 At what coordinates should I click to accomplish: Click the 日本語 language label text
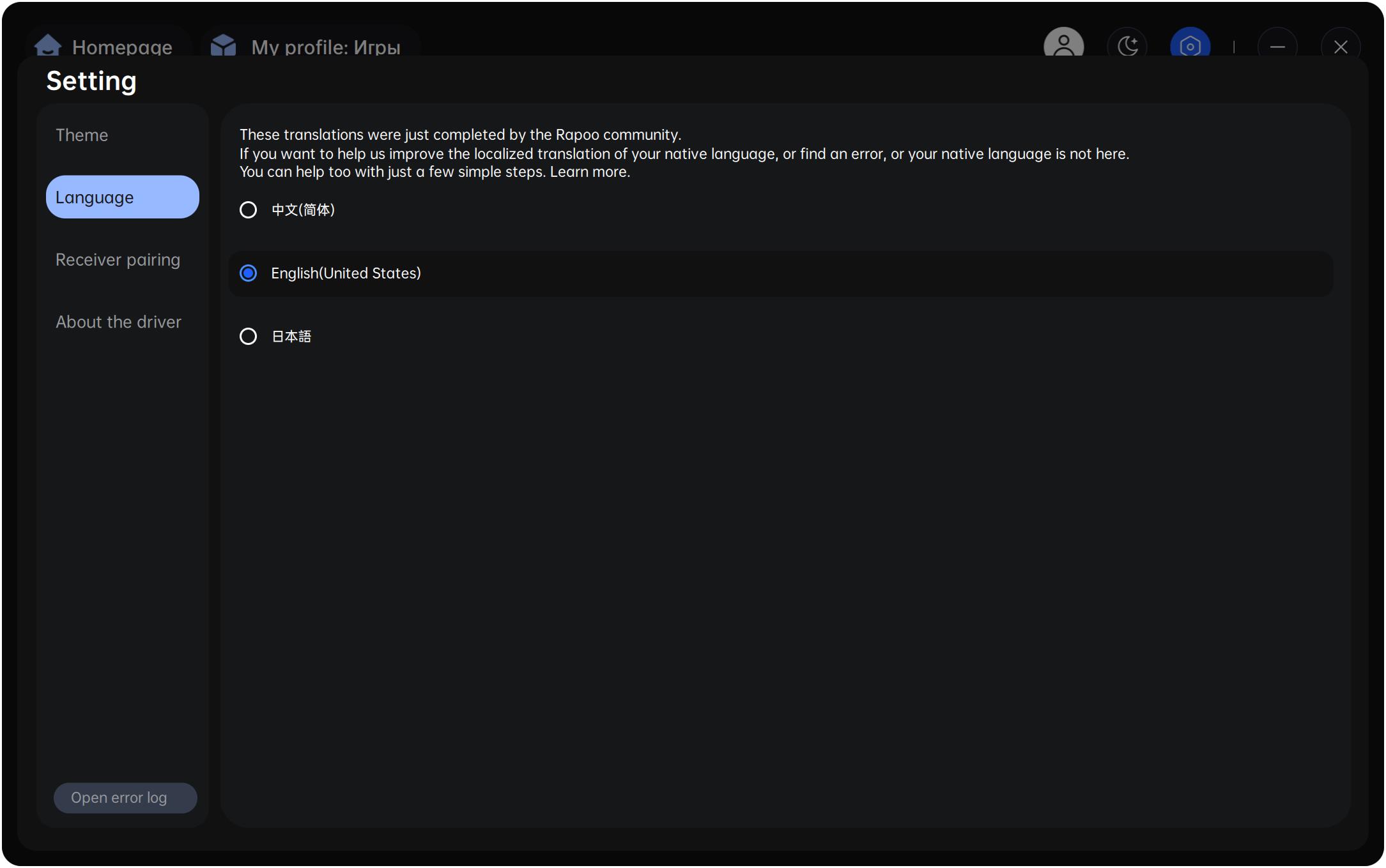[291, 337]
